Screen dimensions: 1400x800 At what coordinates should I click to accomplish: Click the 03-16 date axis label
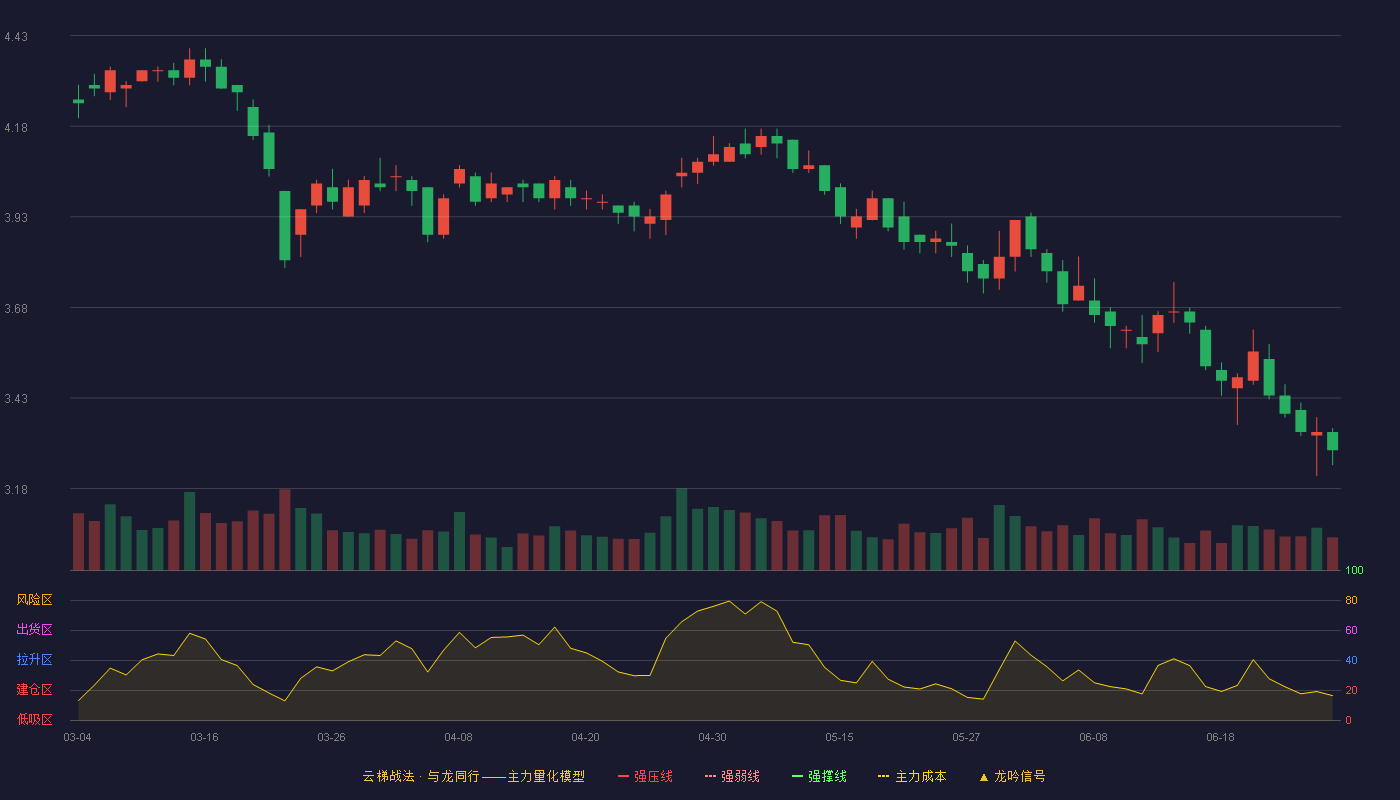coord(204,737)
